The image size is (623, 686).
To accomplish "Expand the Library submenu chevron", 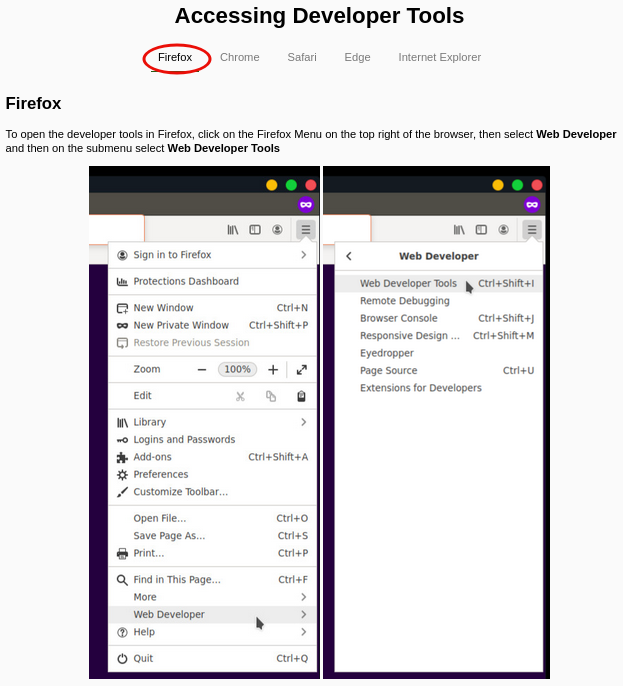I will click(x=304, y=422).
